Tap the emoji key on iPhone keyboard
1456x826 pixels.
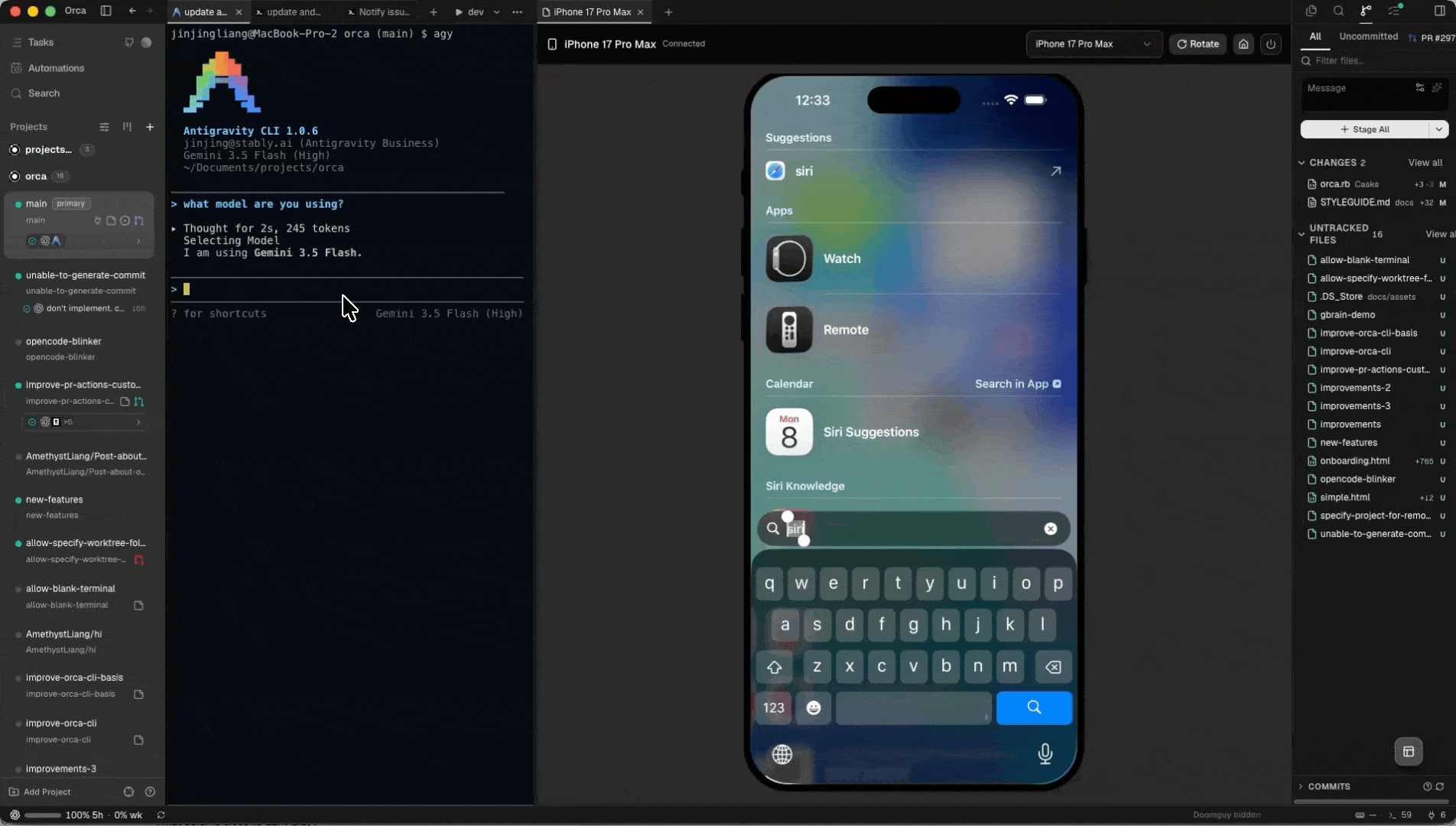pyautogui.click(x=814, y=708)
